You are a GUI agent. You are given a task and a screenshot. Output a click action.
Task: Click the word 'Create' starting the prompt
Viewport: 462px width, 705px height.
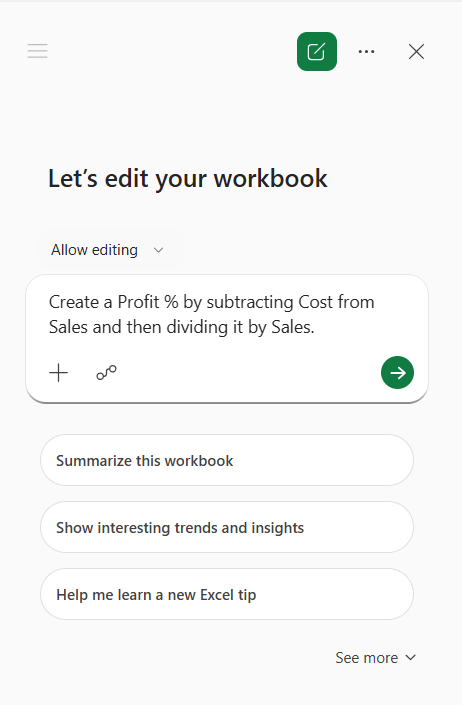click(x=74, y=302)
